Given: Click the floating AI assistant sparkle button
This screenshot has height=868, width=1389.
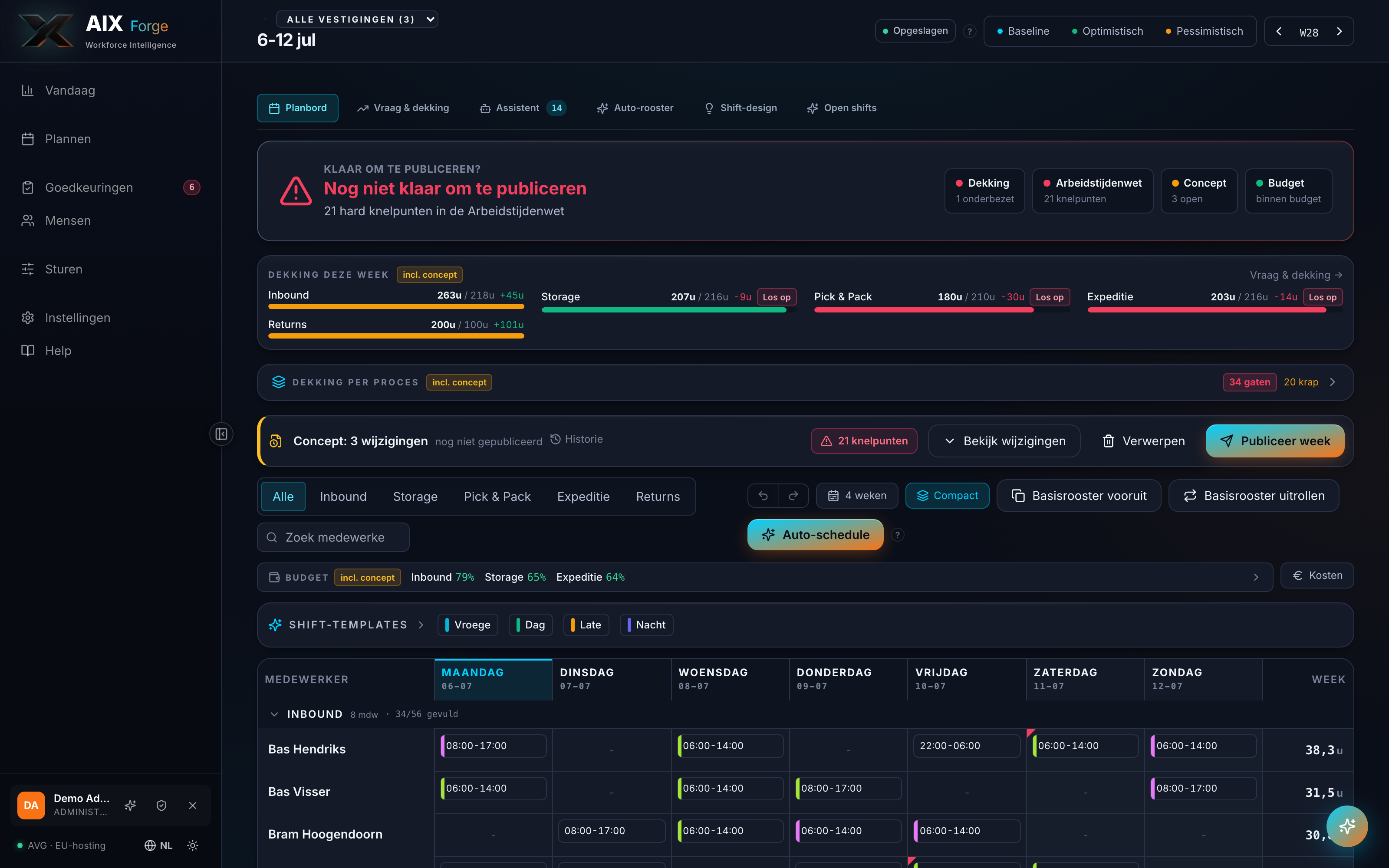Looking at the screenshot, I should pyautogui.click(x=1346, y=826).
